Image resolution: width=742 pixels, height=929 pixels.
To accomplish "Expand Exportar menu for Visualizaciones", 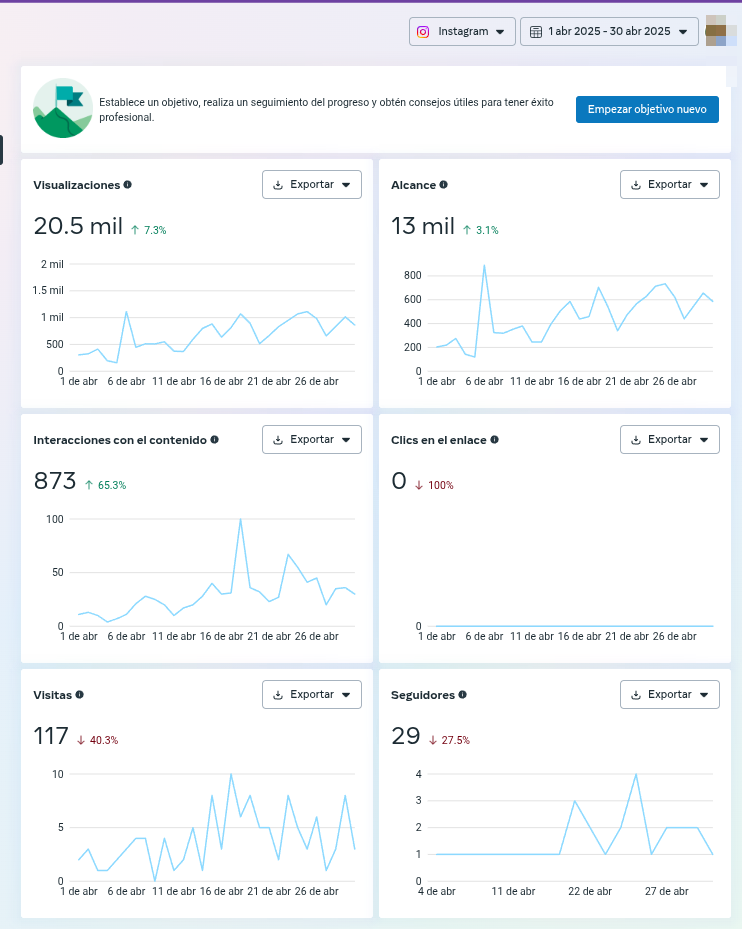I will (312, 185).
